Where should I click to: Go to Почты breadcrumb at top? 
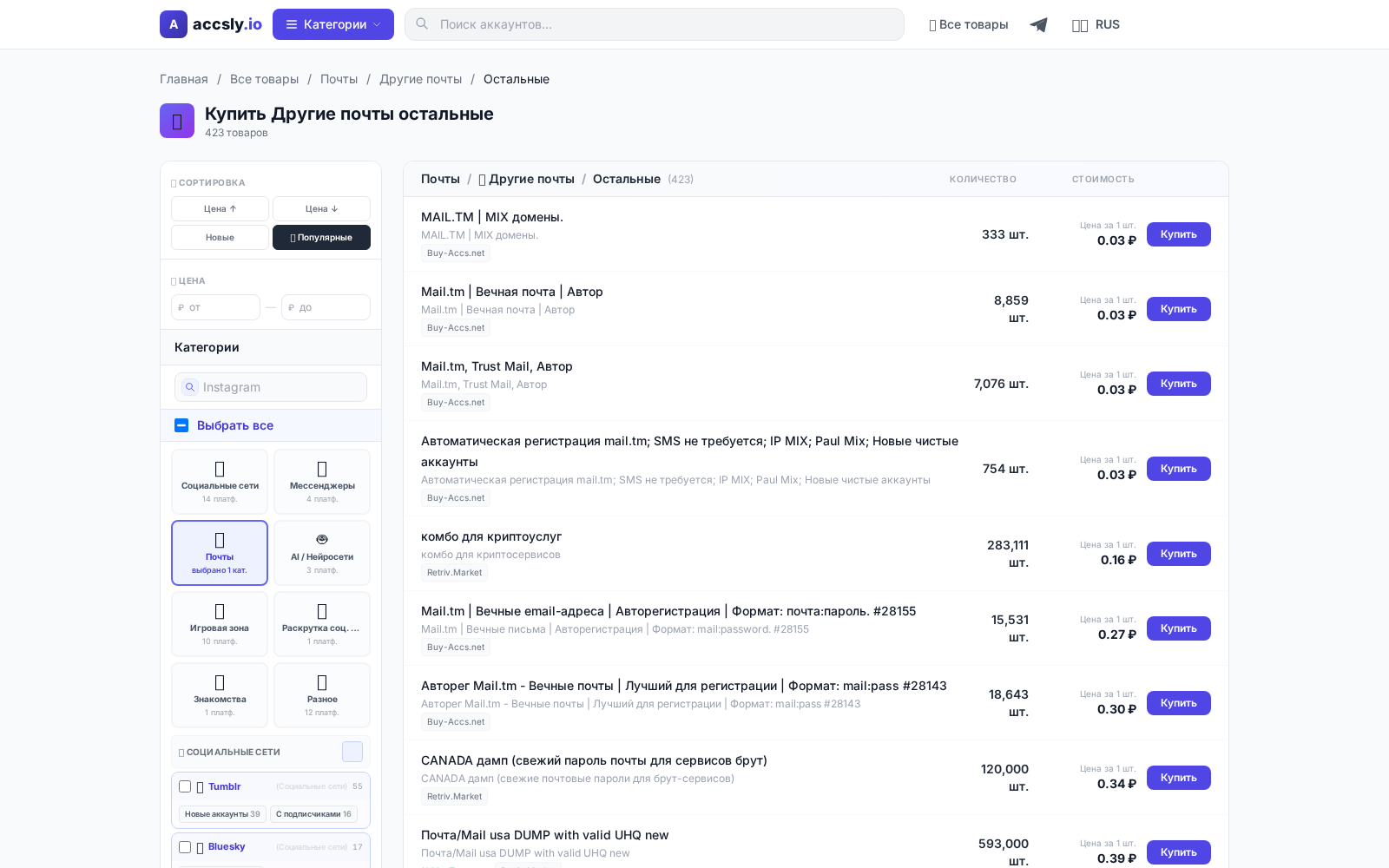point(339,79)
